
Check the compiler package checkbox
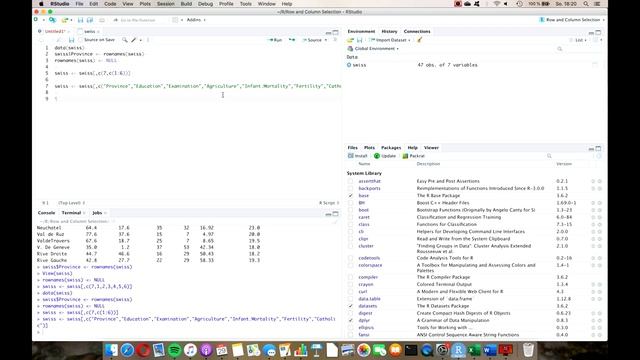coord(350,277)
